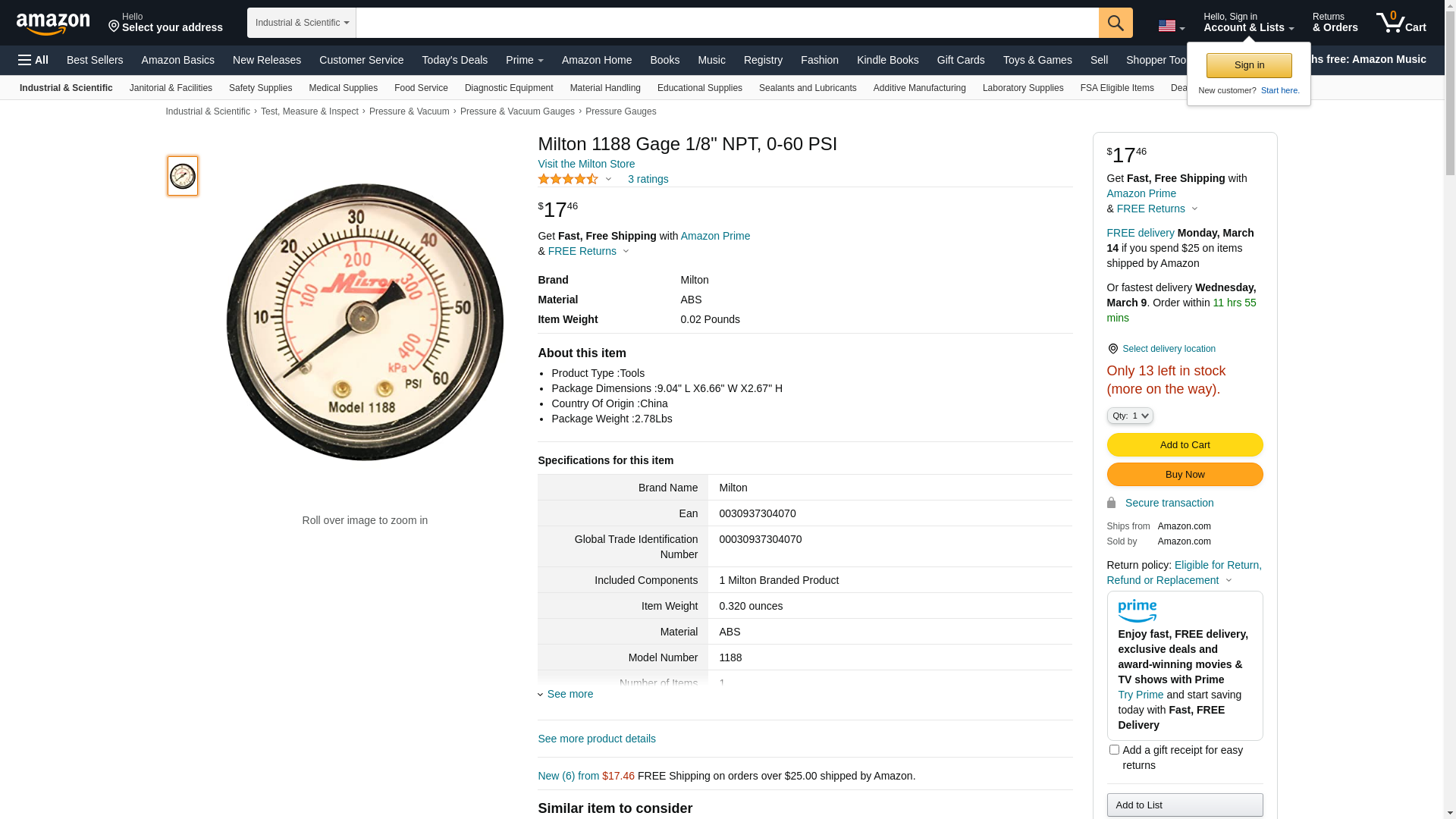
Task: Open the Industrial & Scientific search category dropdown
Action: click(x=302, y=23)
